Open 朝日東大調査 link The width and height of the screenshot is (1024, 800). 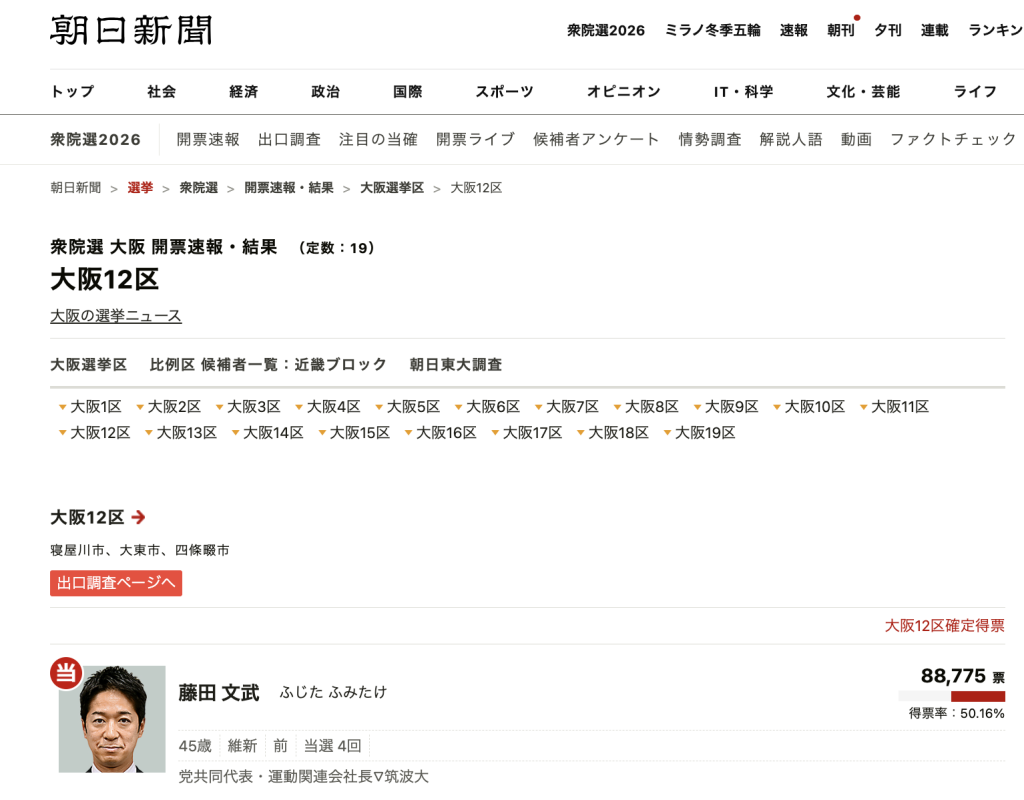point(456,365)
